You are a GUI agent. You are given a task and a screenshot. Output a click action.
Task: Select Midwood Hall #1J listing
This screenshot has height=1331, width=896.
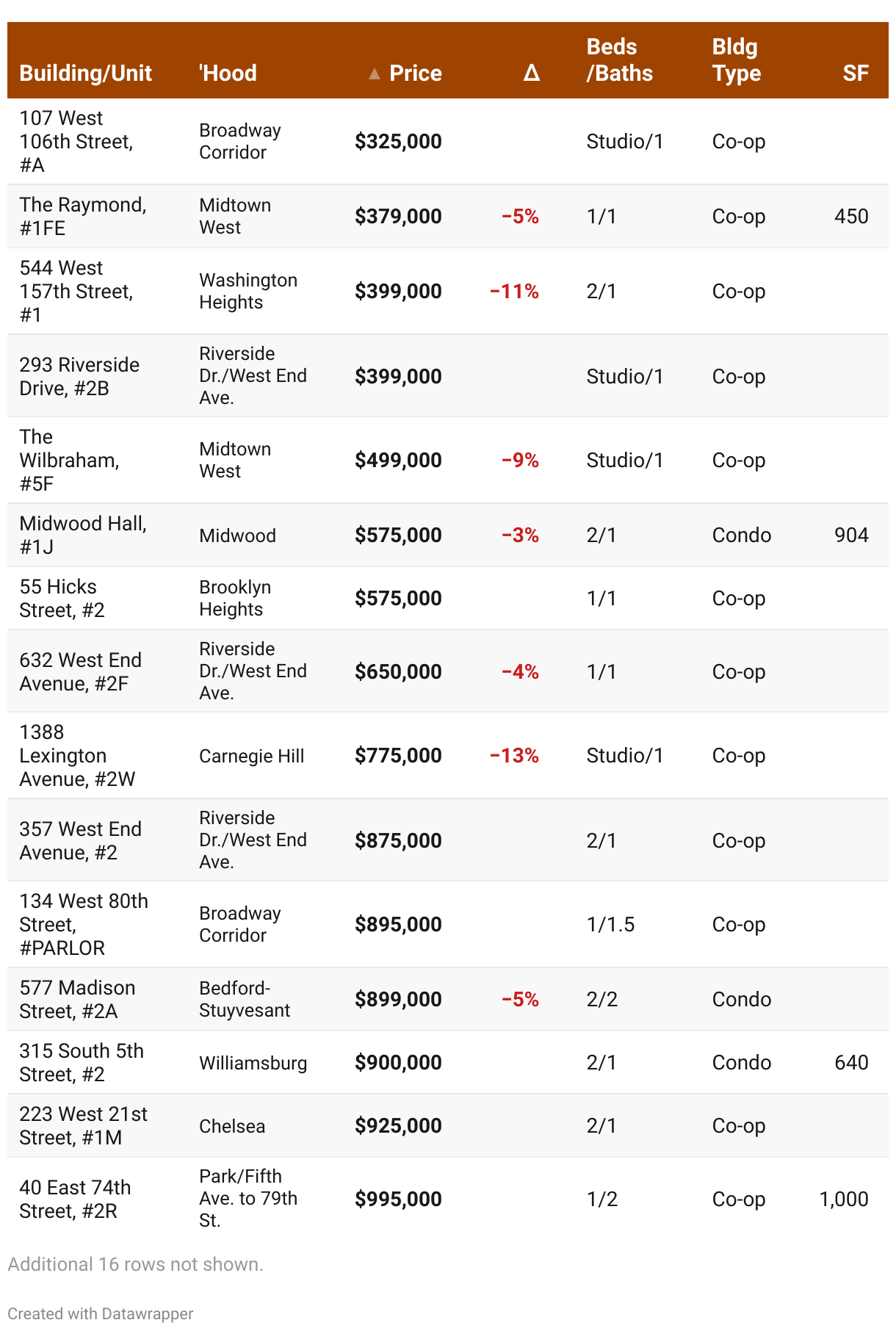coord(83,535)
